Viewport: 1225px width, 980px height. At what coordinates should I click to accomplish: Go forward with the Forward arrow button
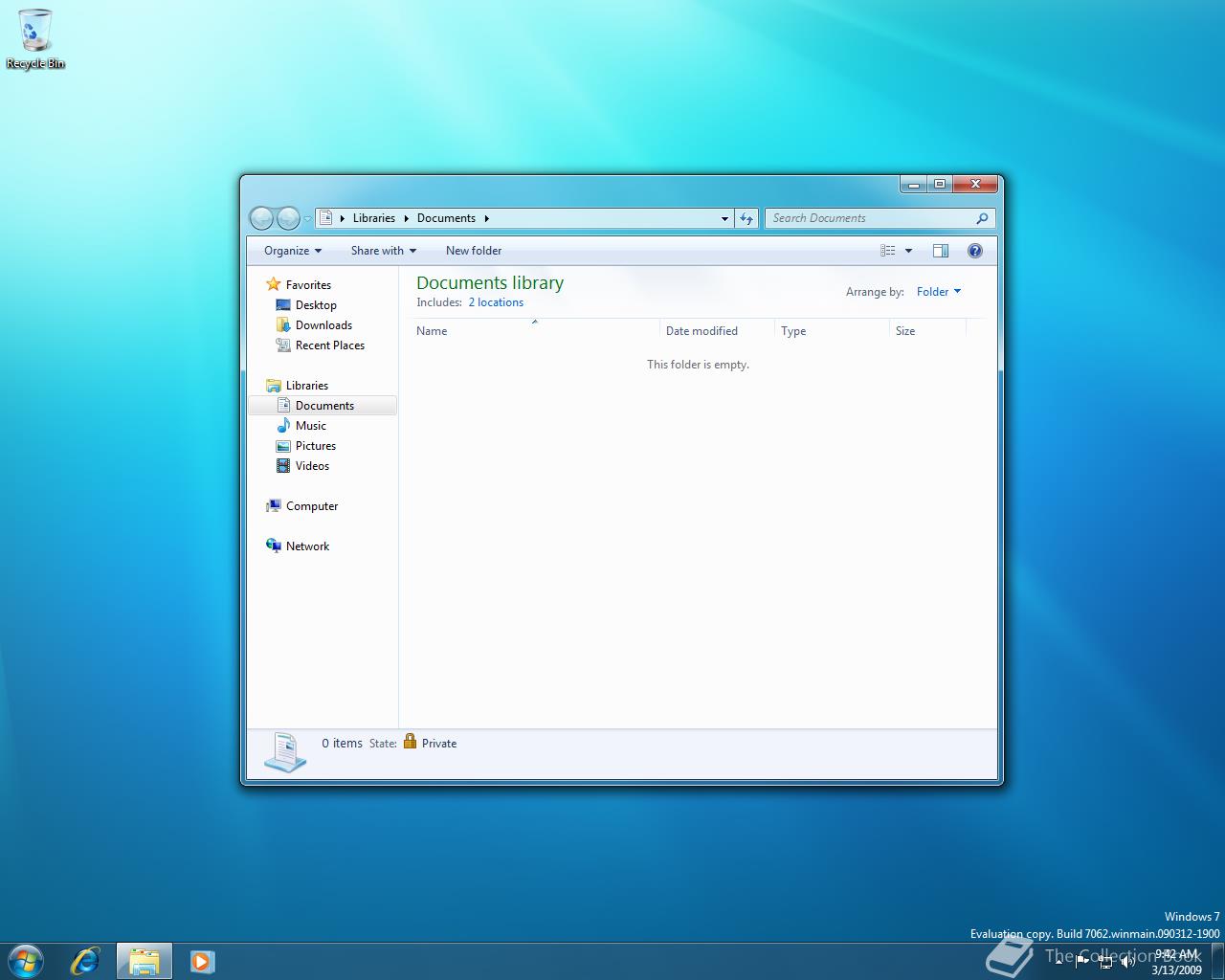click(x=287, y=218)
